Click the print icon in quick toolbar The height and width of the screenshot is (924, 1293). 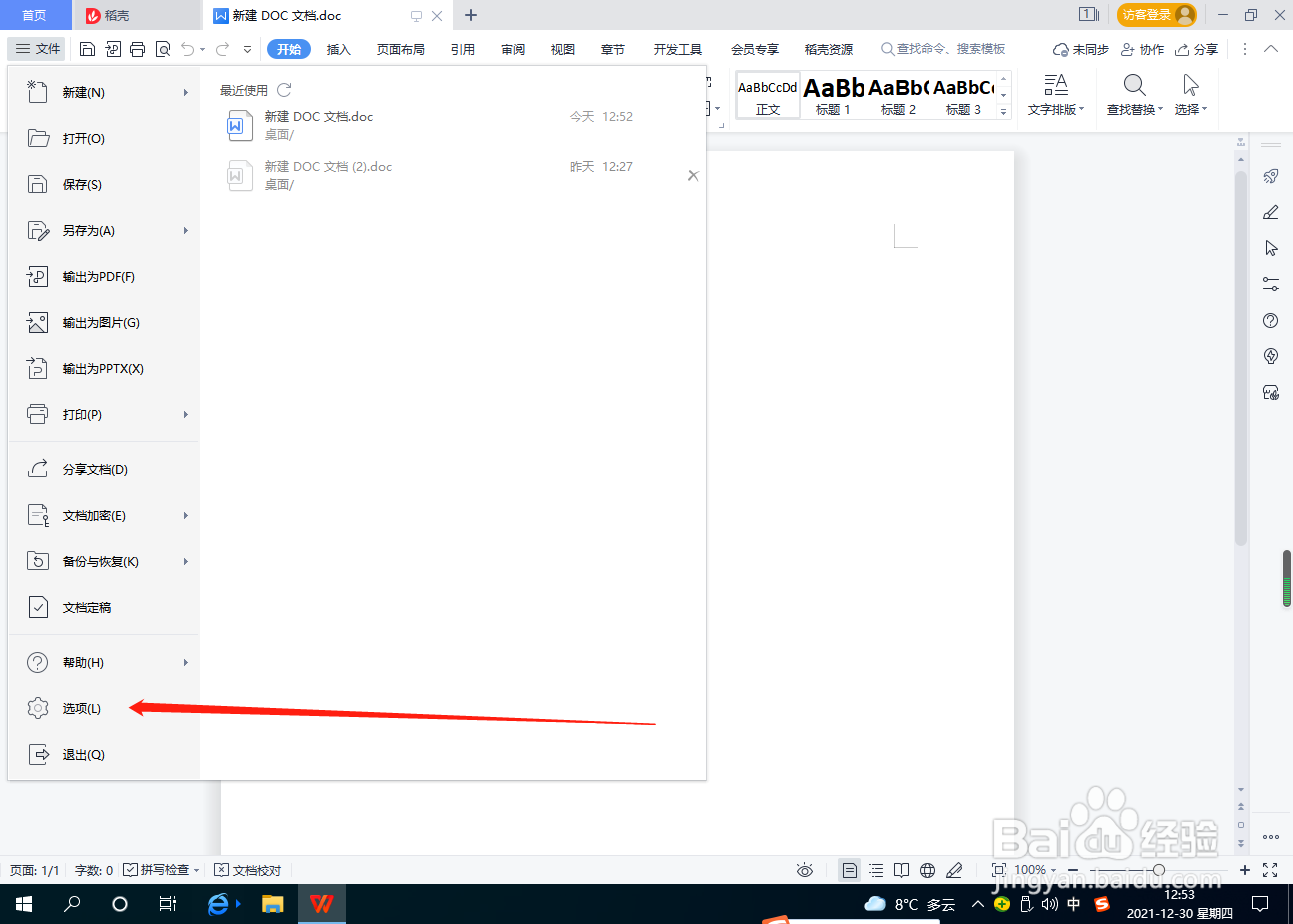(x=138, y=49)
